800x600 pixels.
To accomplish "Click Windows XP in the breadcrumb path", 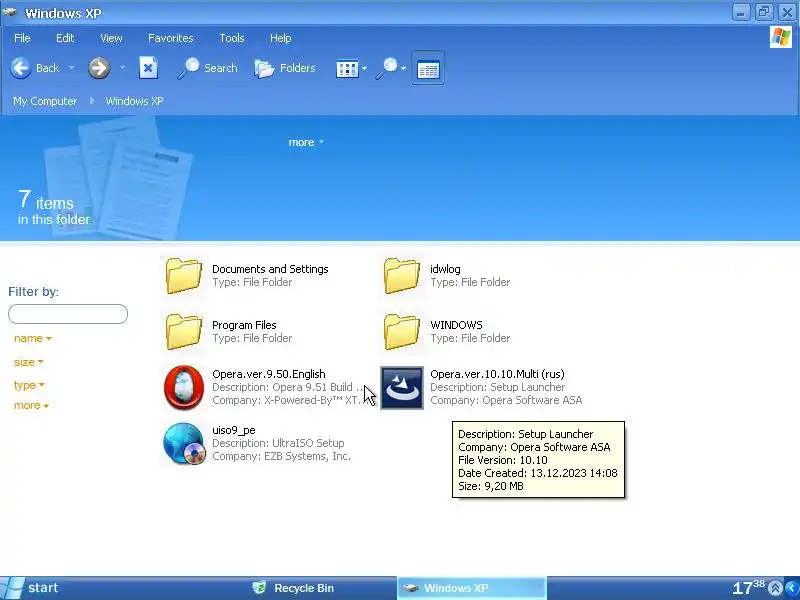I will tap(134, 101).
